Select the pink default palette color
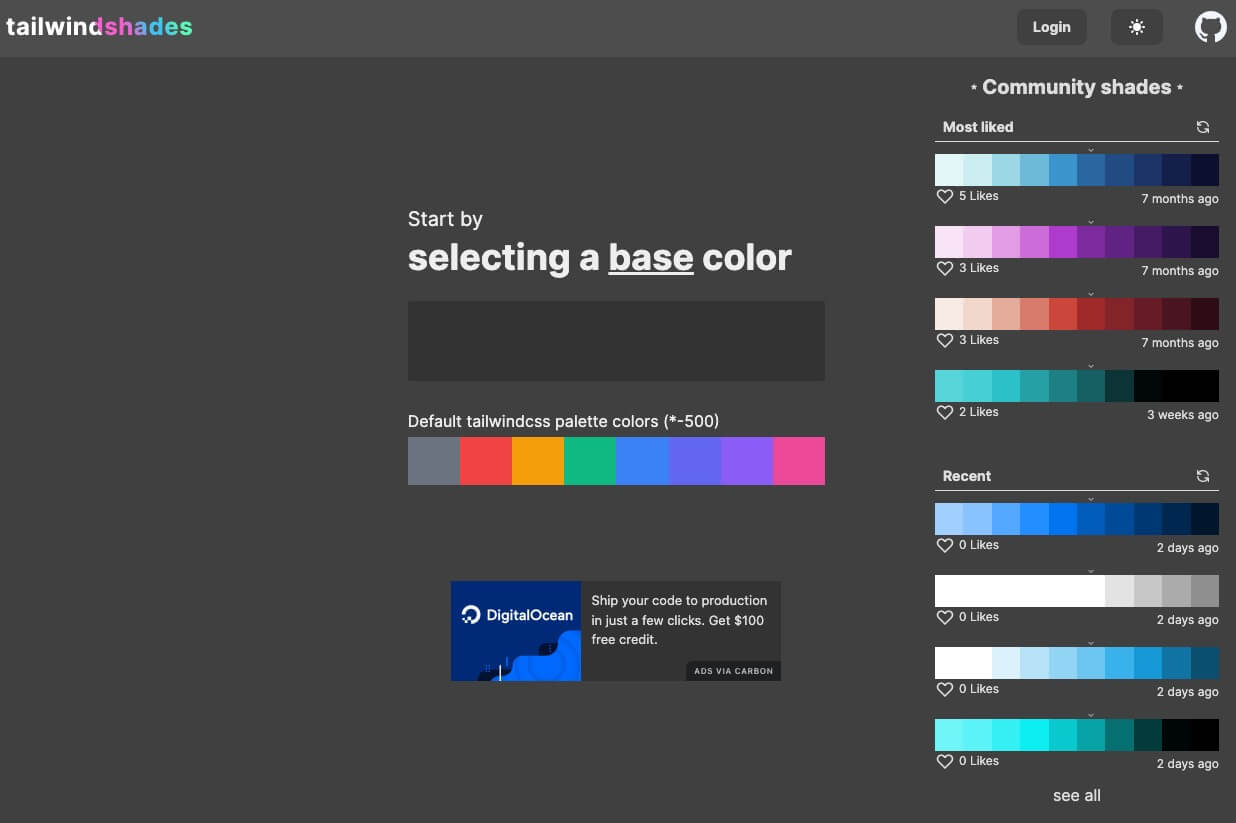The height and width of the screenshot is (823, 1236). [x=799, y=461]
